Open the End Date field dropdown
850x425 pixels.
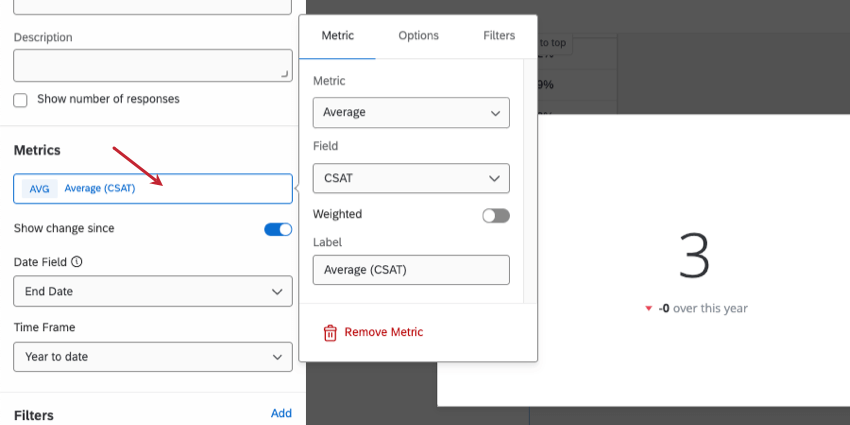click(153, 291)
